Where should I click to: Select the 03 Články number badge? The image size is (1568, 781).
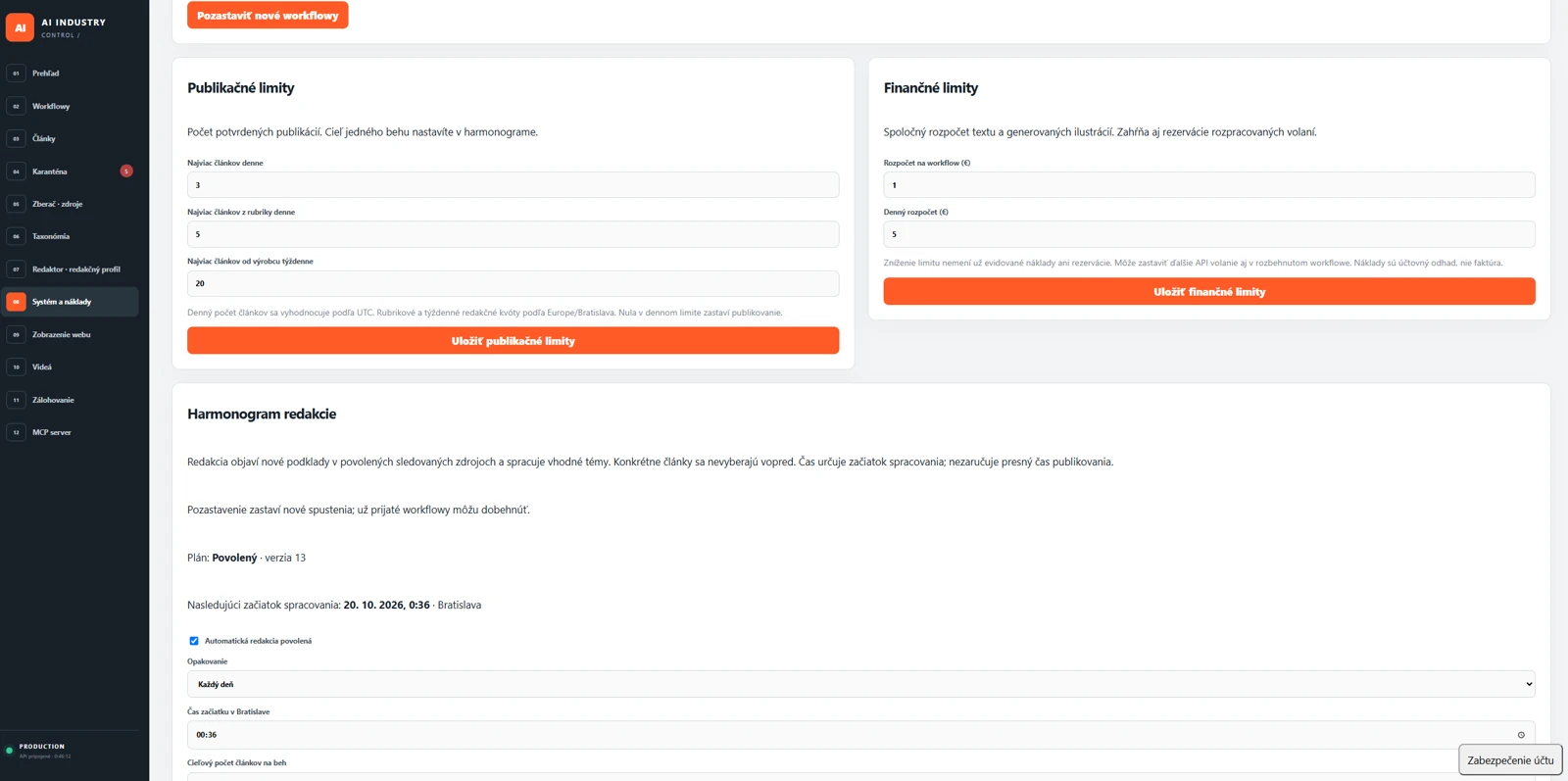coord(16,138)
